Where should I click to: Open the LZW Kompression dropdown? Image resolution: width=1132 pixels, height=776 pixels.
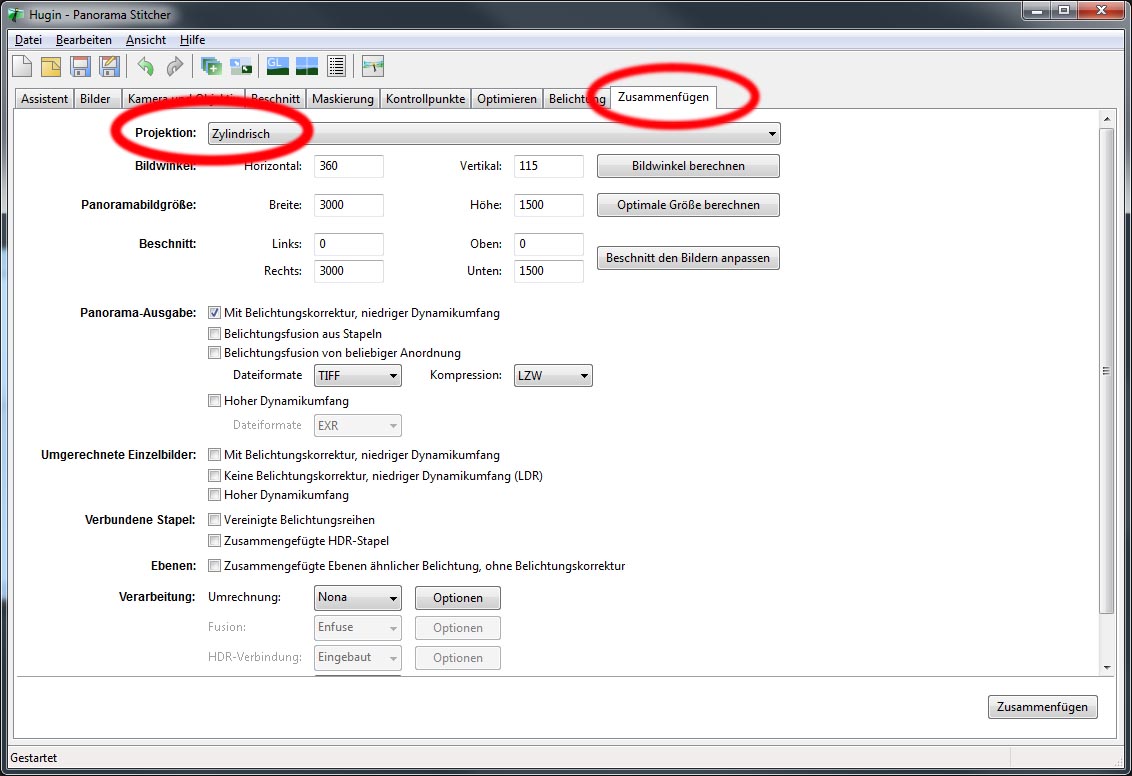553,376
